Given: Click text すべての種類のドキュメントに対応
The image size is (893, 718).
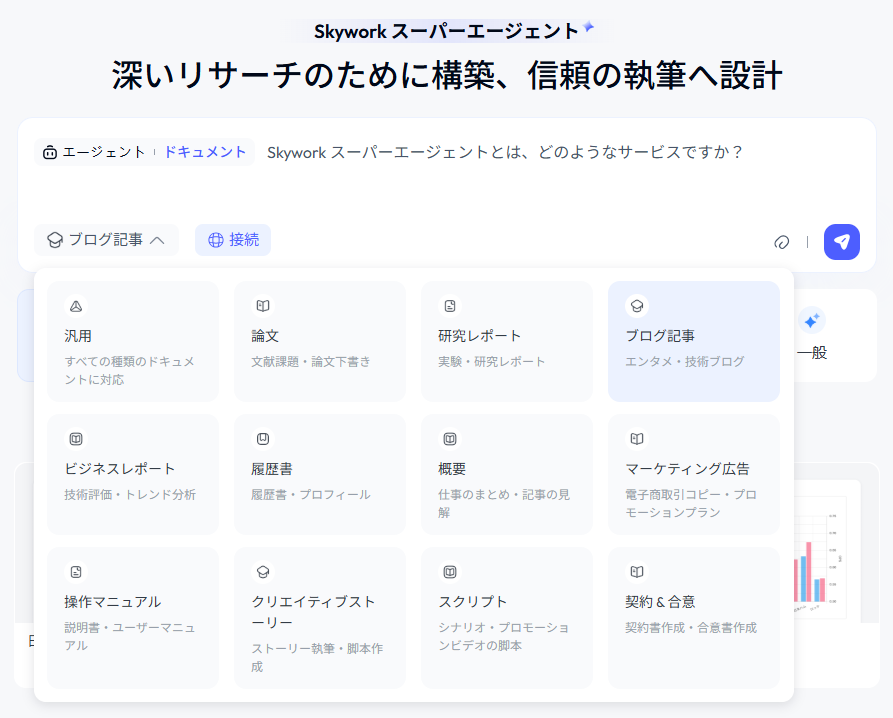Looking at the screenshot, I should pyautogui.click(x=129, y=370).
